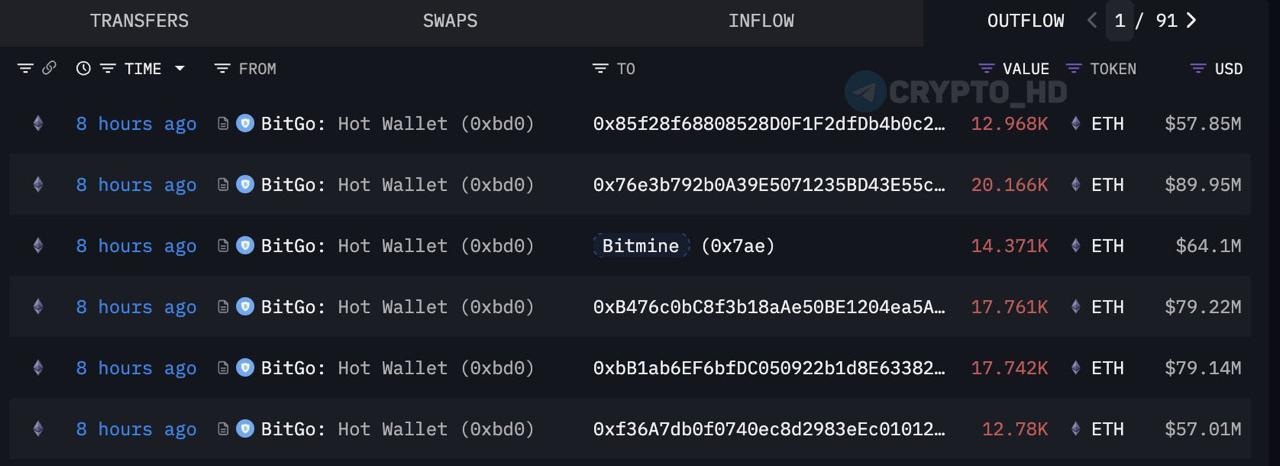Switch to the INFLOW tab
The image size is (1280, 466).
761,21
